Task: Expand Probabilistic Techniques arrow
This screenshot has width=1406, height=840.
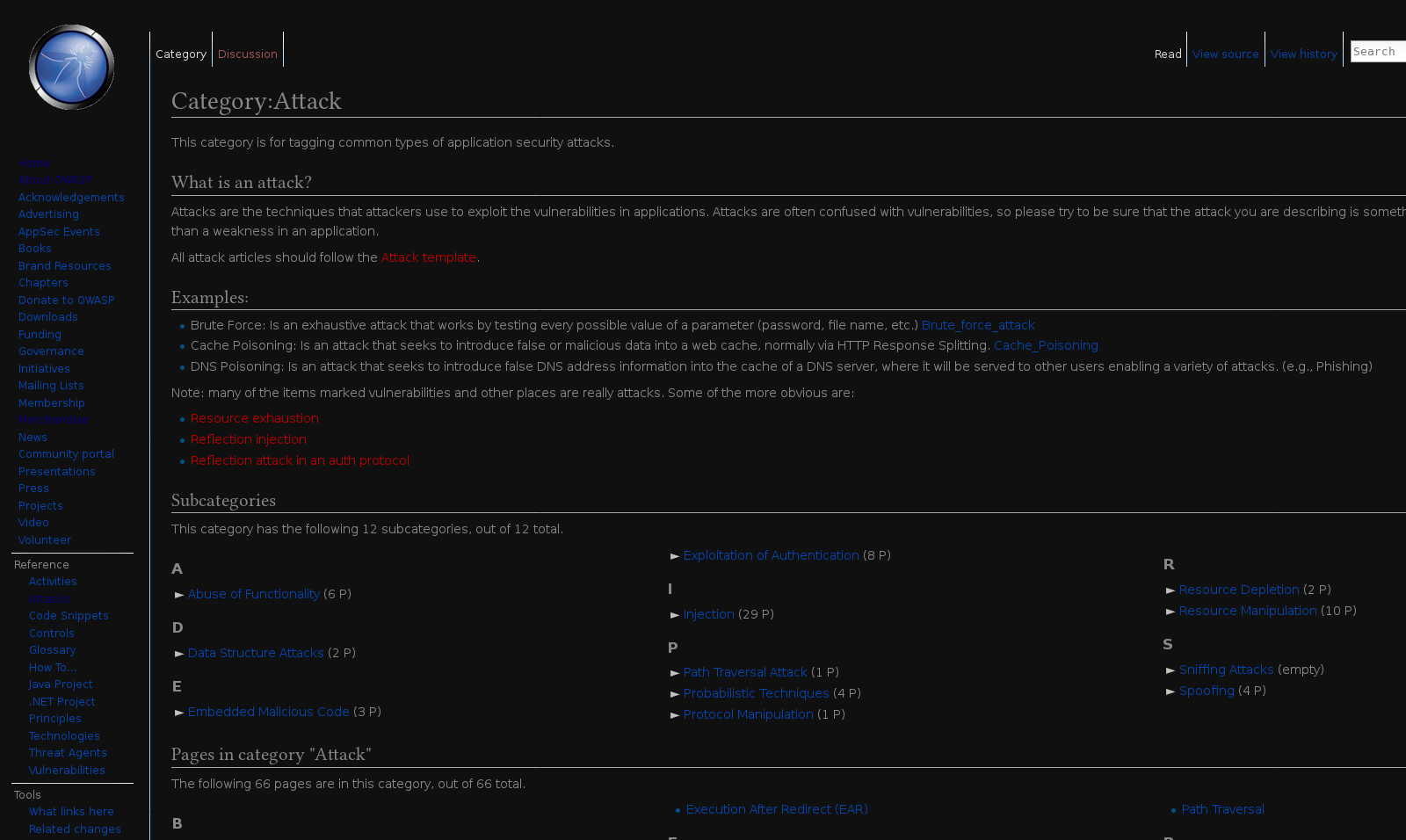Action: click(x=675, y=694)
